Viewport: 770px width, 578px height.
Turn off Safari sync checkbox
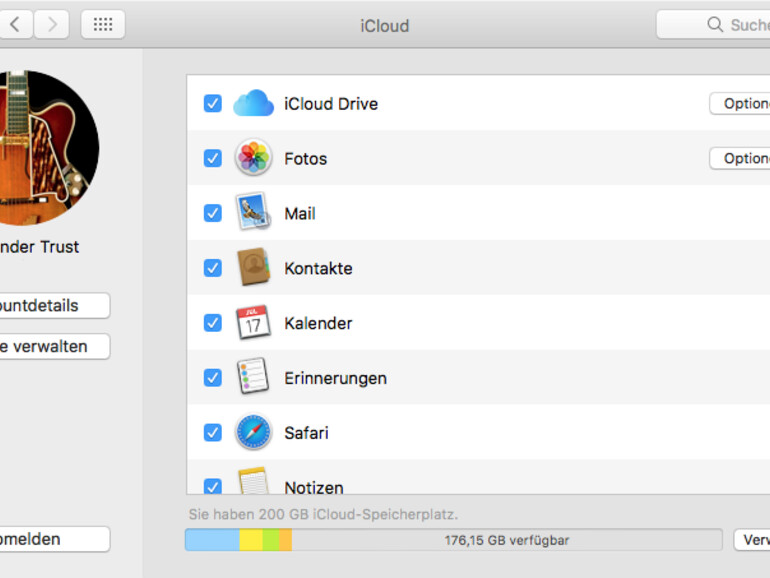213,433
